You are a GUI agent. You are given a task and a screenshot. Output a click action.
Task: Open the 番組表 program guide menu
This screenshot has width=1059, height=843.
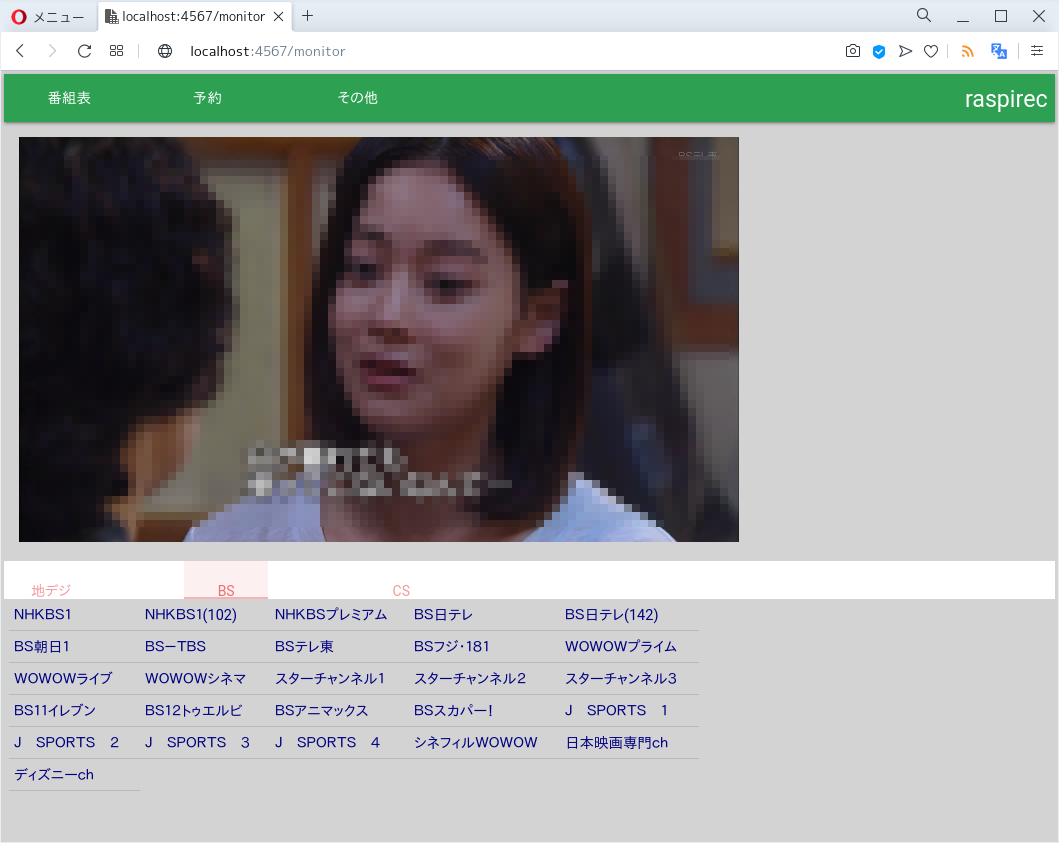click(x=69, y=98)
